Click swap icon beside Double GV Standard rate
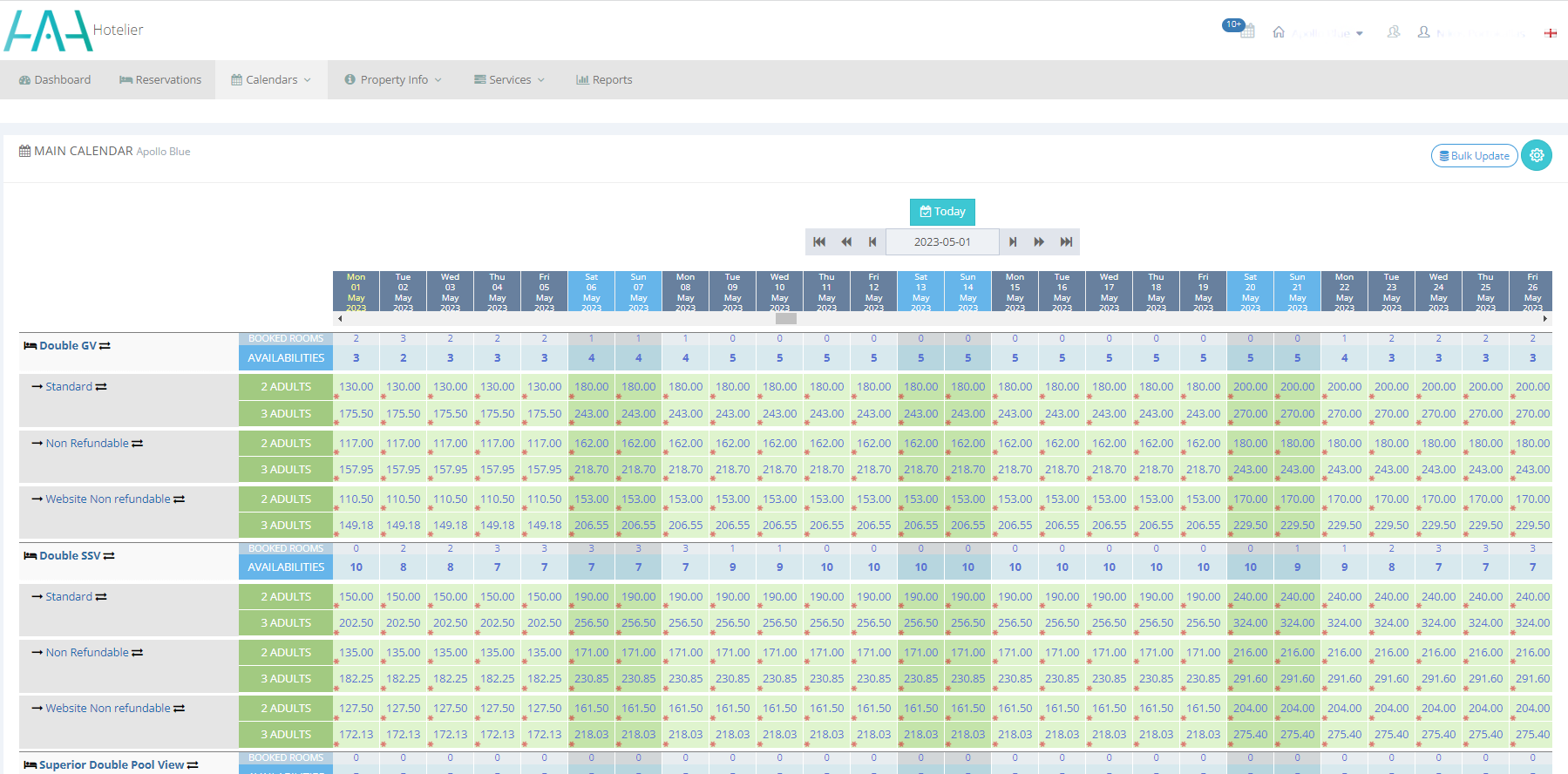Screen dimensions: 1568x774 [x=101, y=387]
